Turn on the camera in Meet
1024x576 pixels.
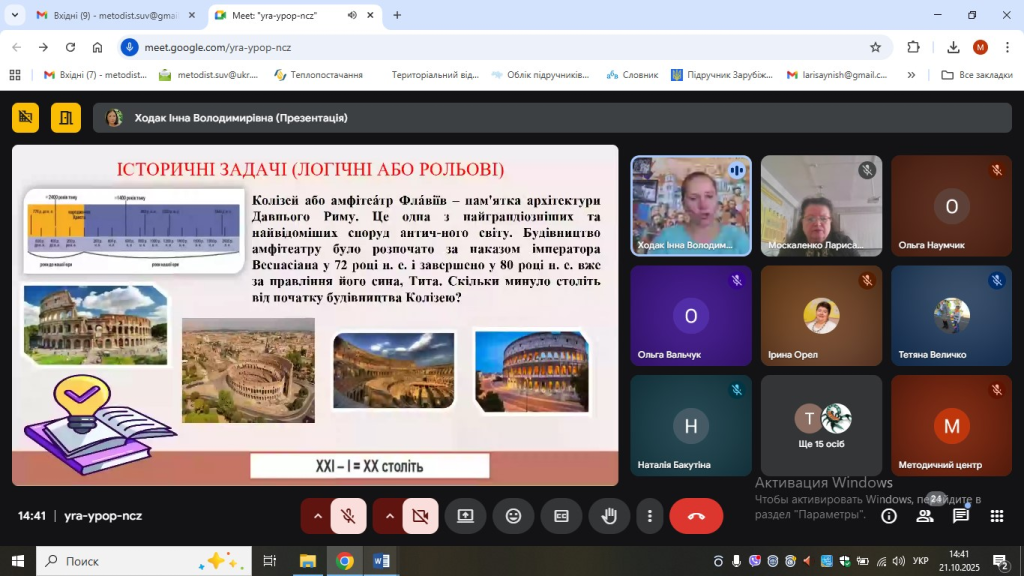[x=420, y=516]
